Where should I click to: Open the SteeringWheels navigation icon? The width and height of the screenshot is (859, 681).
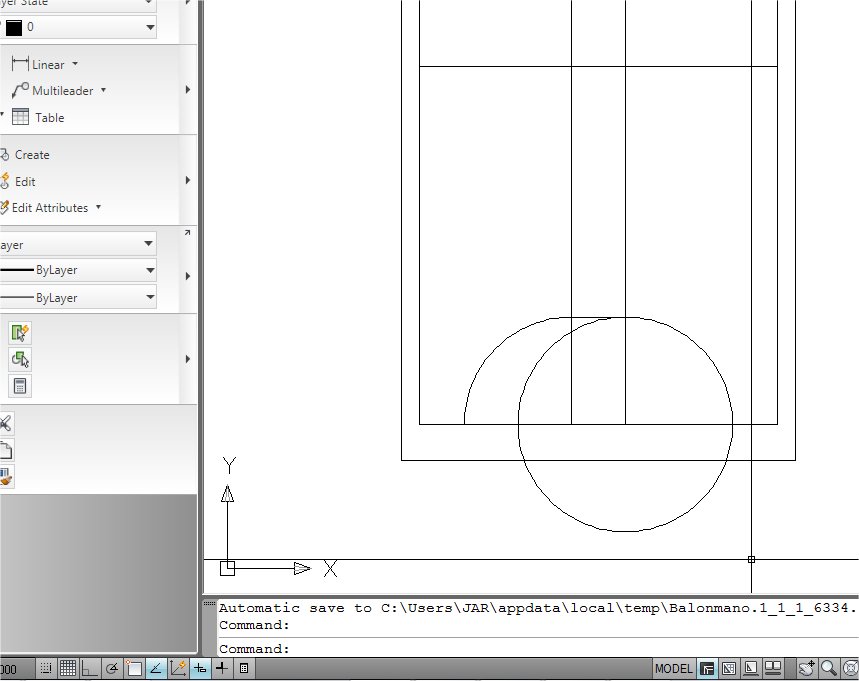850,669
